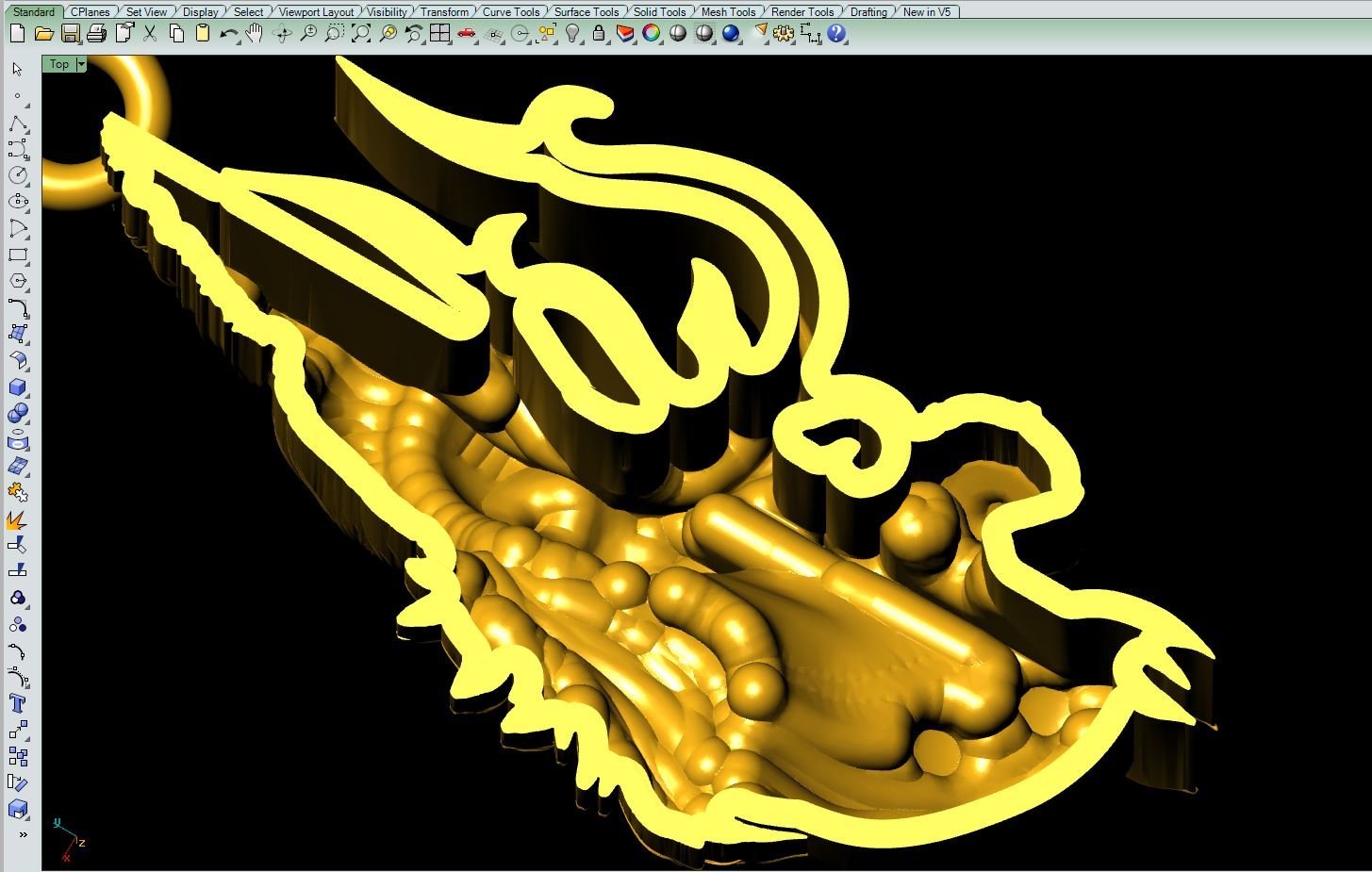Toggle the light bulb hide objects icon
Screen dimensions: 1372x872
tap(572, 34)
